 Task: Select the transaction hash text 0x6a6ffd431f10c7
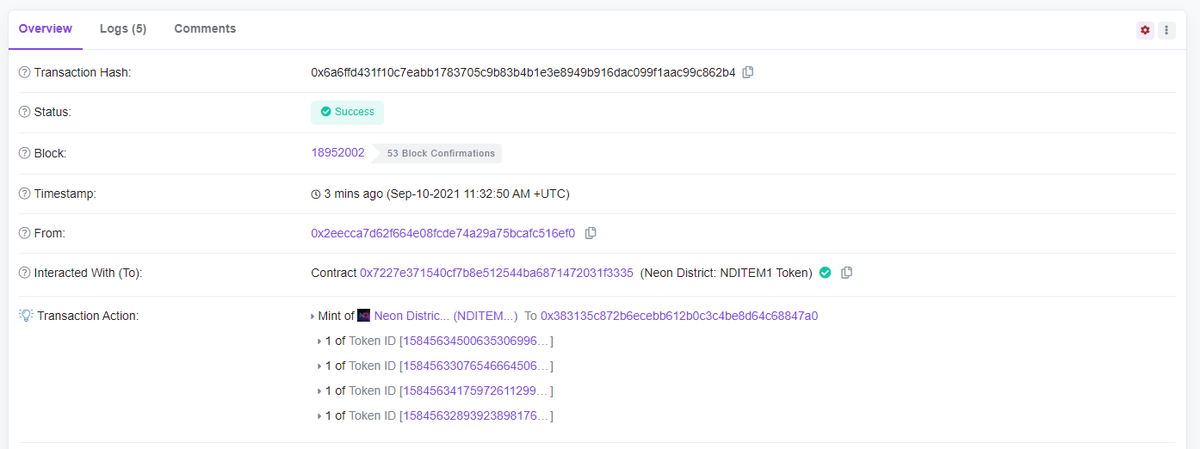tap(523, 72)
